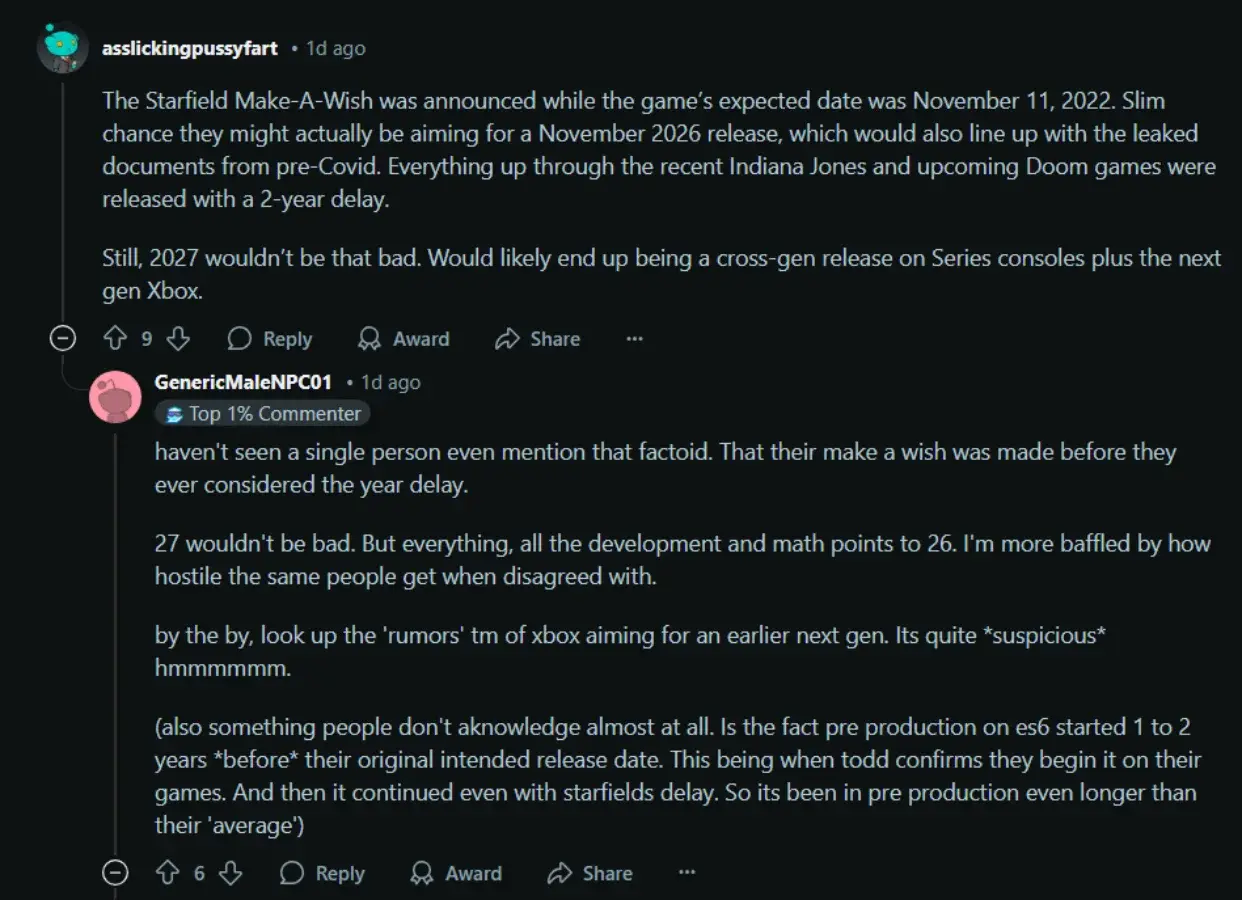Viewport: 1242px width, 900px height.
Task: Share the first comment via Share icon
Action: click(x=507, y=339)
